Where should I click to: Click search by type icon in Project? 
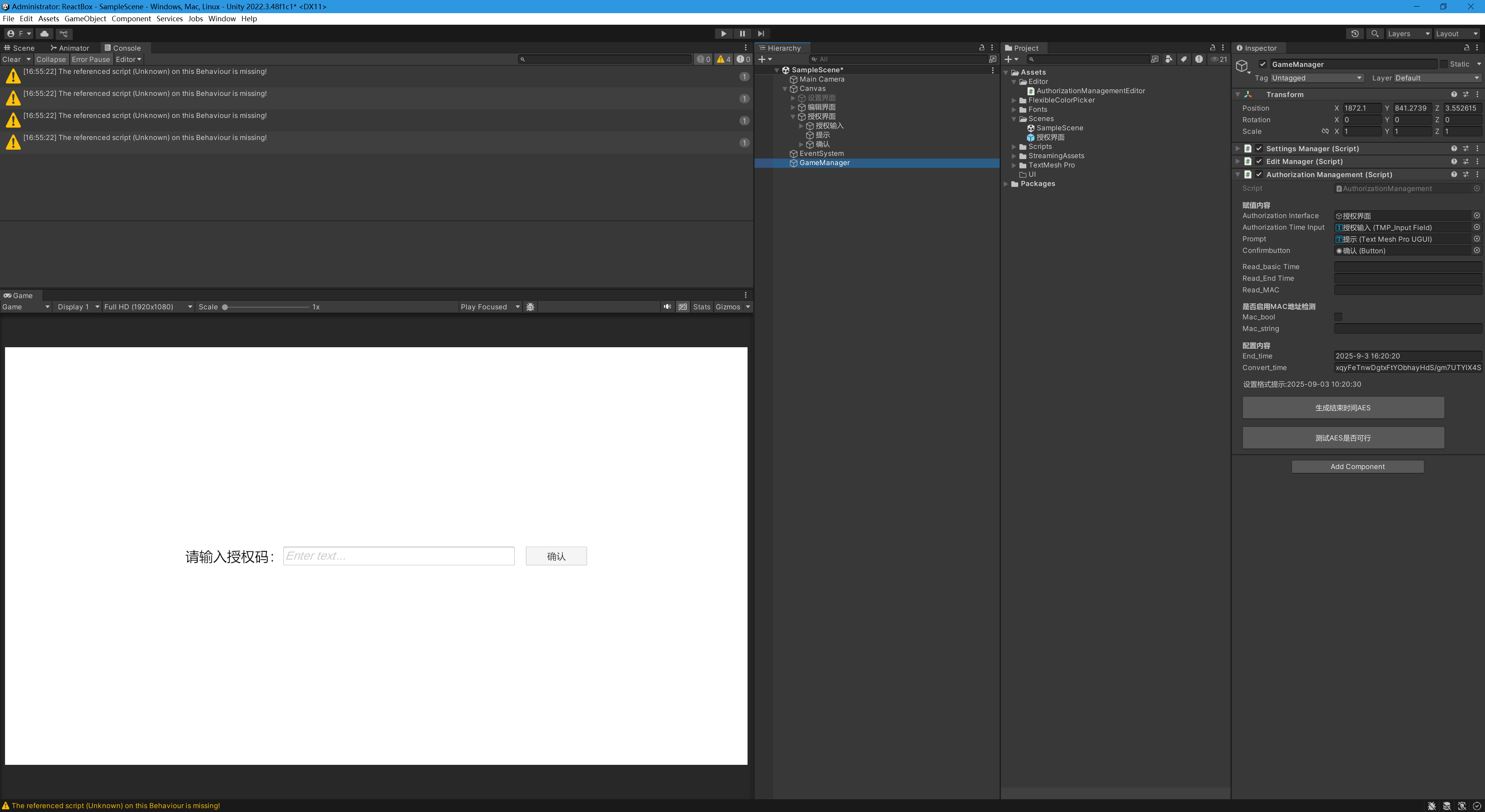coord(1169,60)
